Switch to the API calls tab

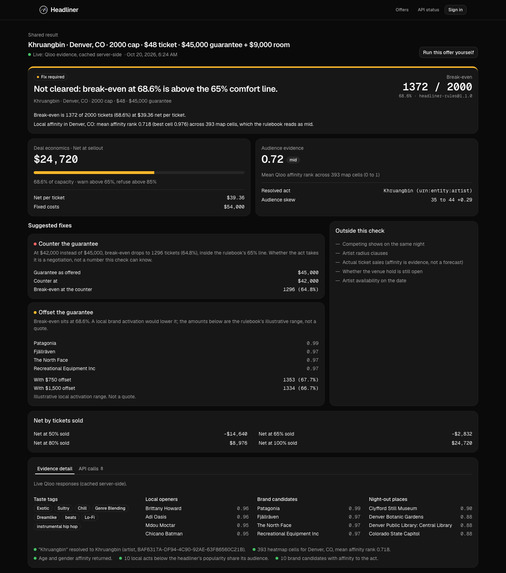[91, 468]
